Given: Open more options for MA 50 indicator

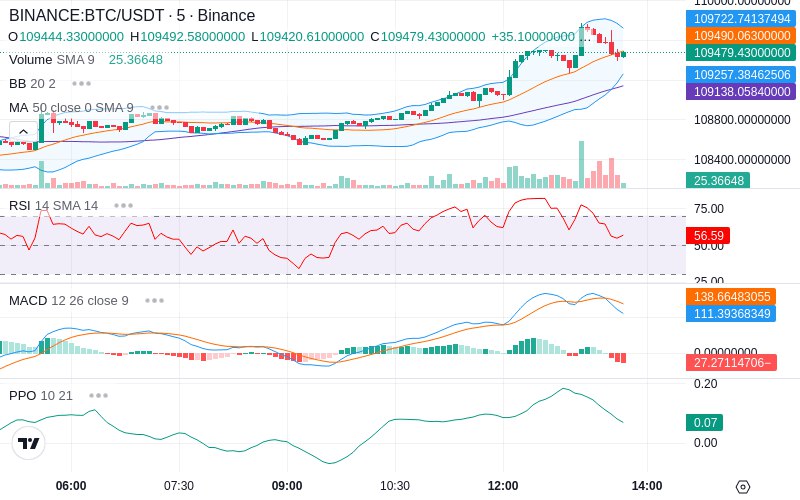Looking at the screenshot, I should click(160, 108).
